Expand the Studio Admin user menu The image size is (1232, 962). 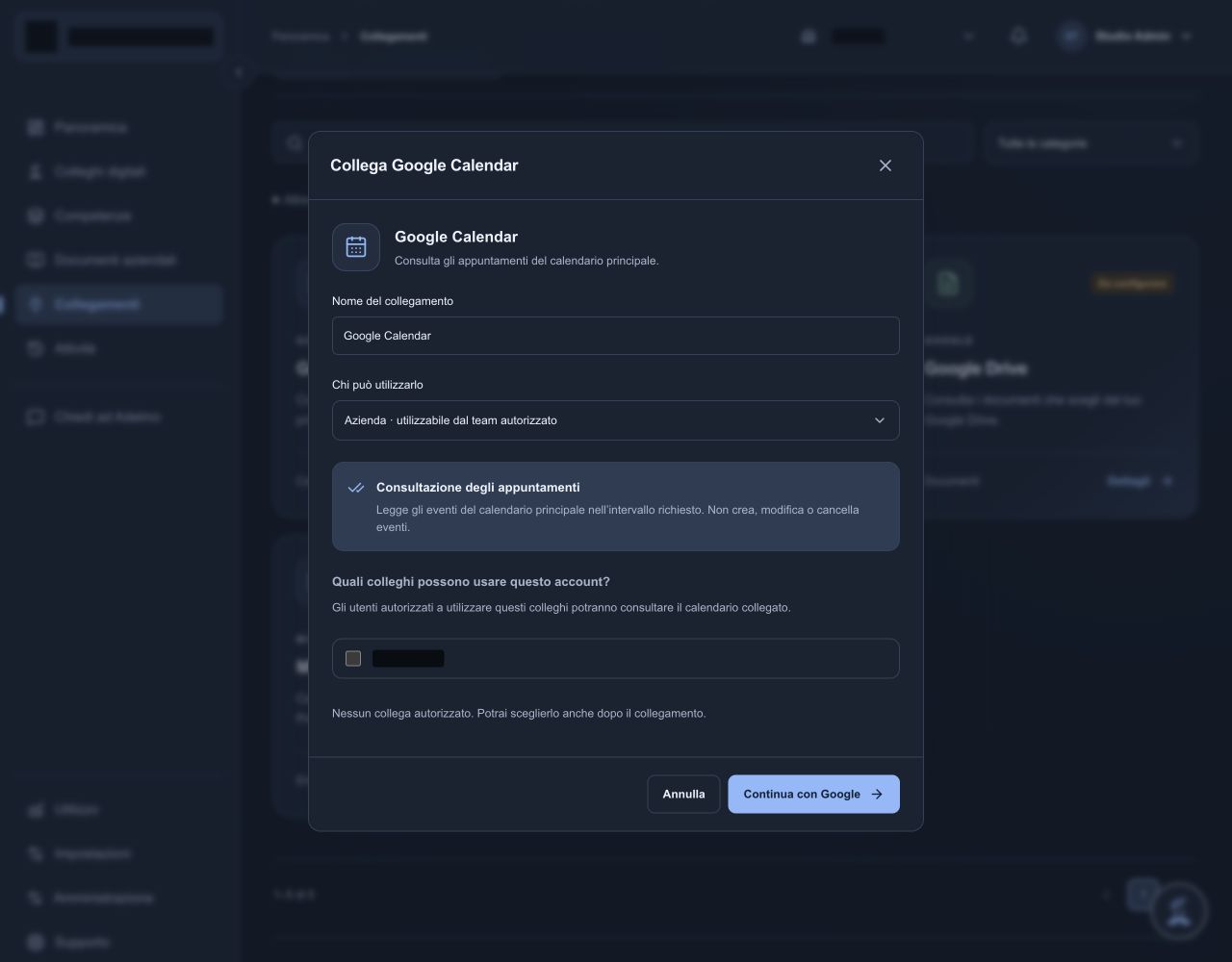tap(1125, 36)
